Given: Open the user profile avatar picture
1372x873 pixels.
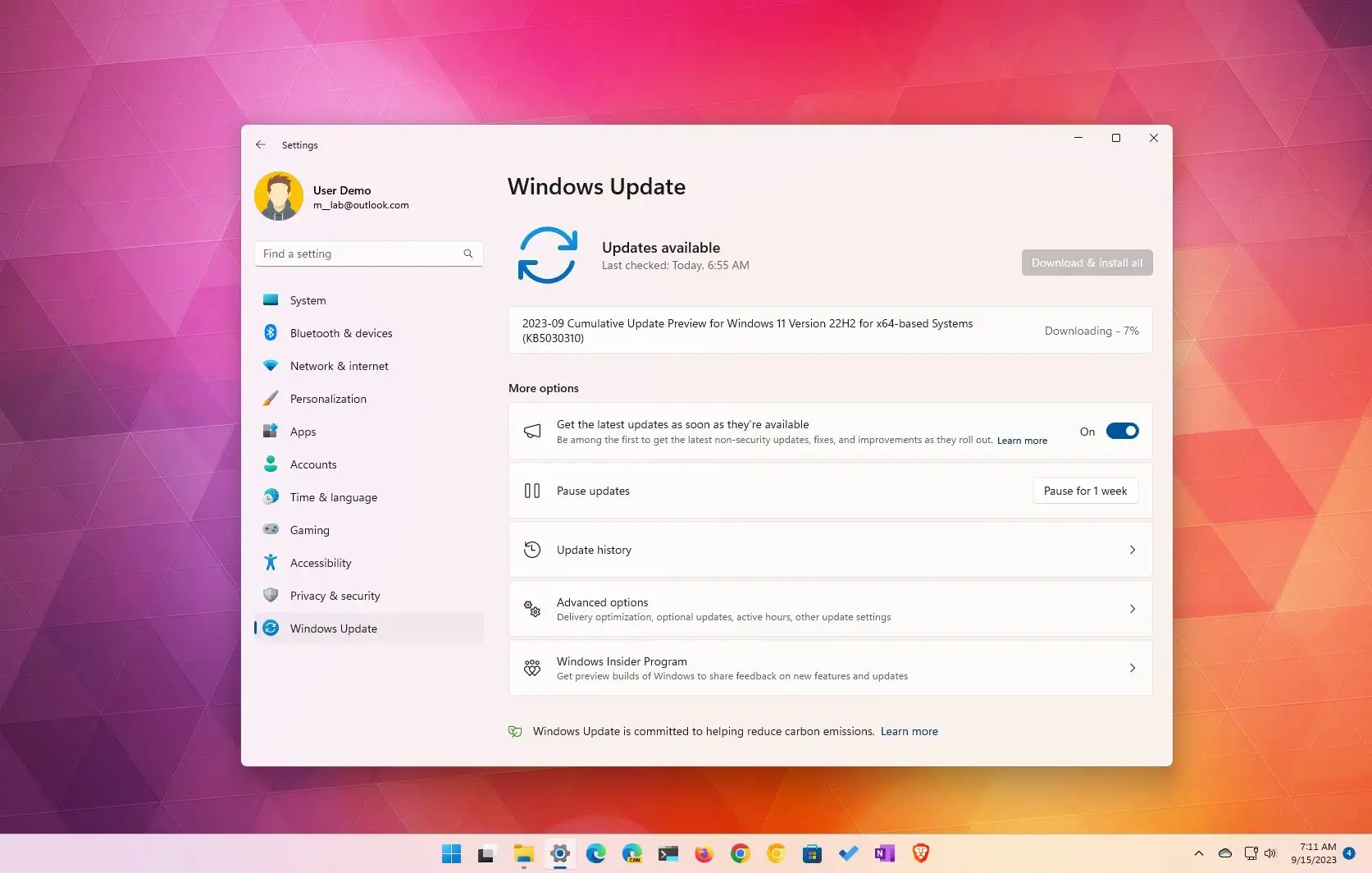Looking at the screenshot, I should [279, 196].
